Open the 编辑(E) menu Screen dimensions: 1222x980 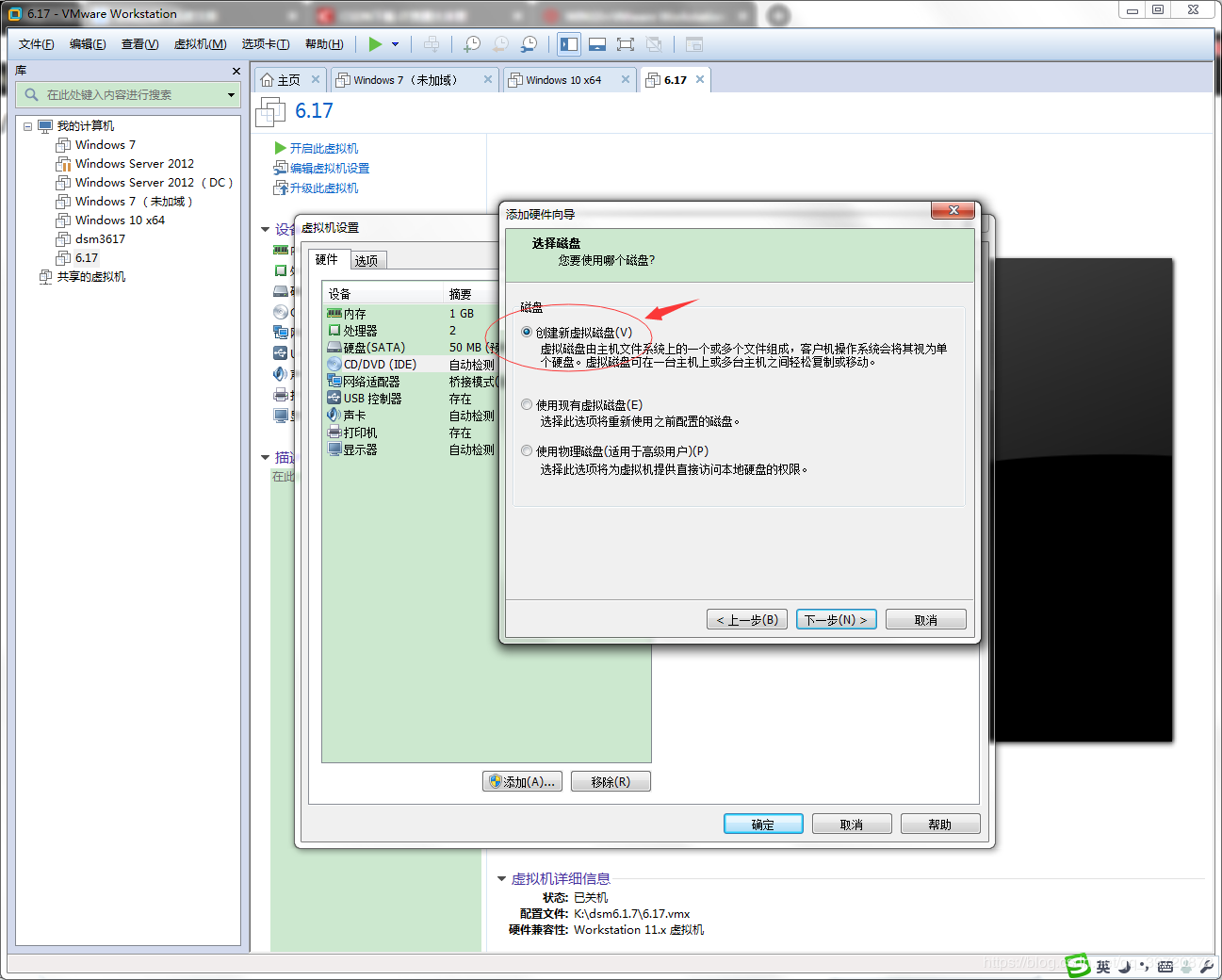coord(88,44)
